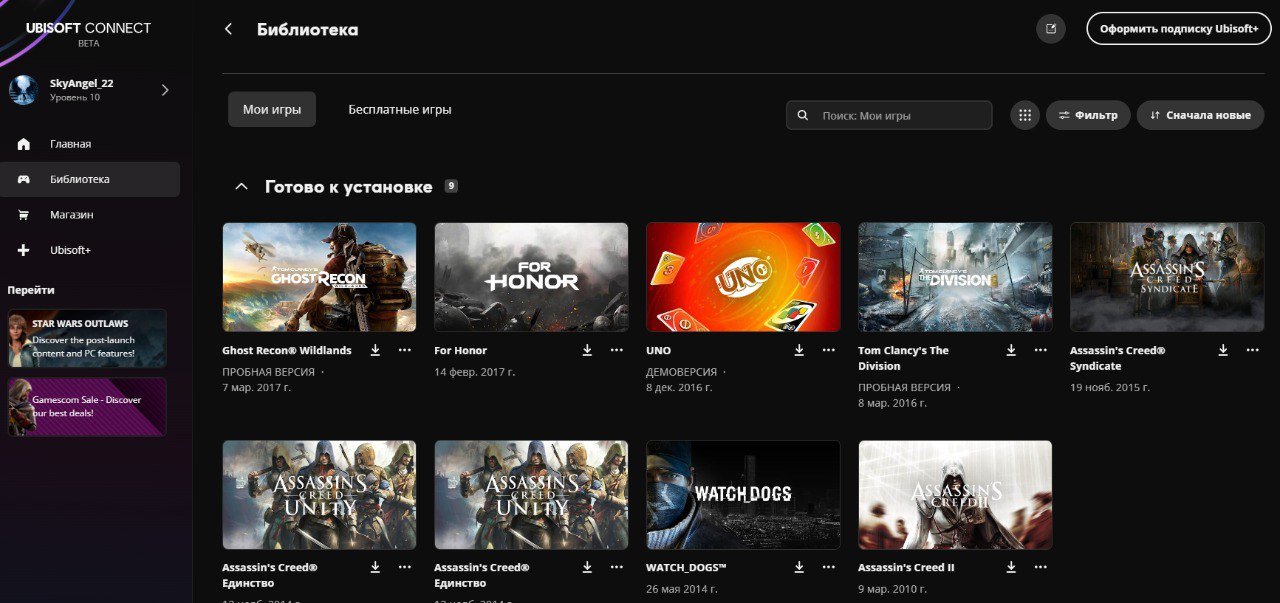Open more options for Assassin's Creed Syndicate
This screenshot has height=603, width=1280.
point(1252,350)
